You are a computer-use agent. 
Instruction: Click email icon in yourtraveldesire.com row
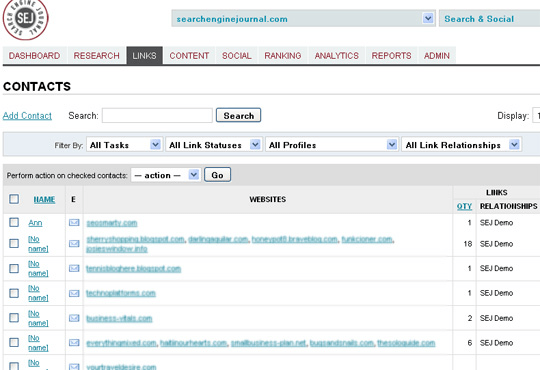click(74, 367)
